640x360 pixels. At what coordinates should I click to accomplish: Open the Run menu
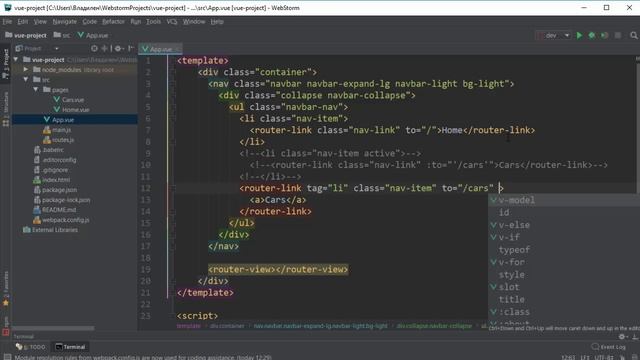click(136, 22)
